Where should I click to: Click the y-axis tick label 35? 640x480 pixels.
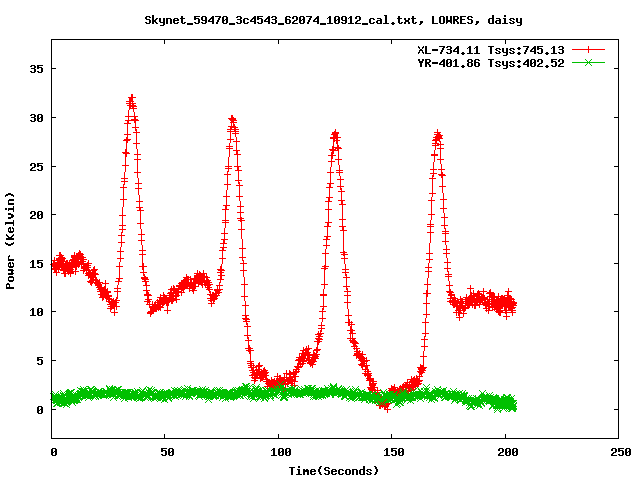[x=36, y=69]
